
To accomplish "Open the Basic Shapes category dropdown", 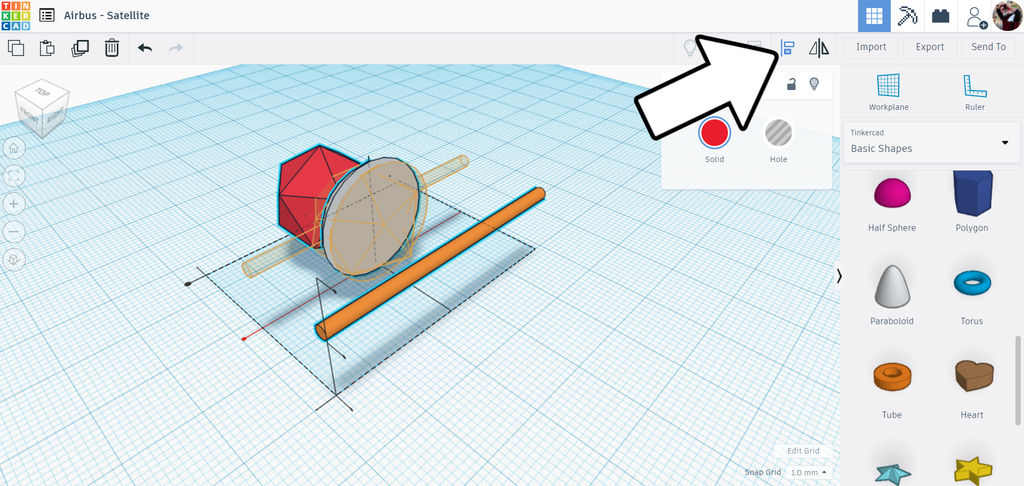I will pyautogui.click(x=931, y=142).
